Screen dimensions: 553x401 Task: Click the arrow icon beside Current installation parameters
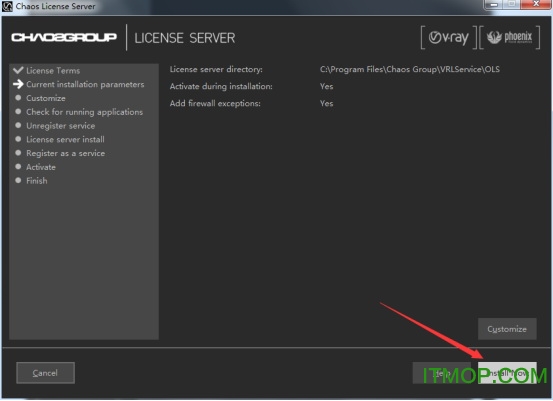[18, 84]
